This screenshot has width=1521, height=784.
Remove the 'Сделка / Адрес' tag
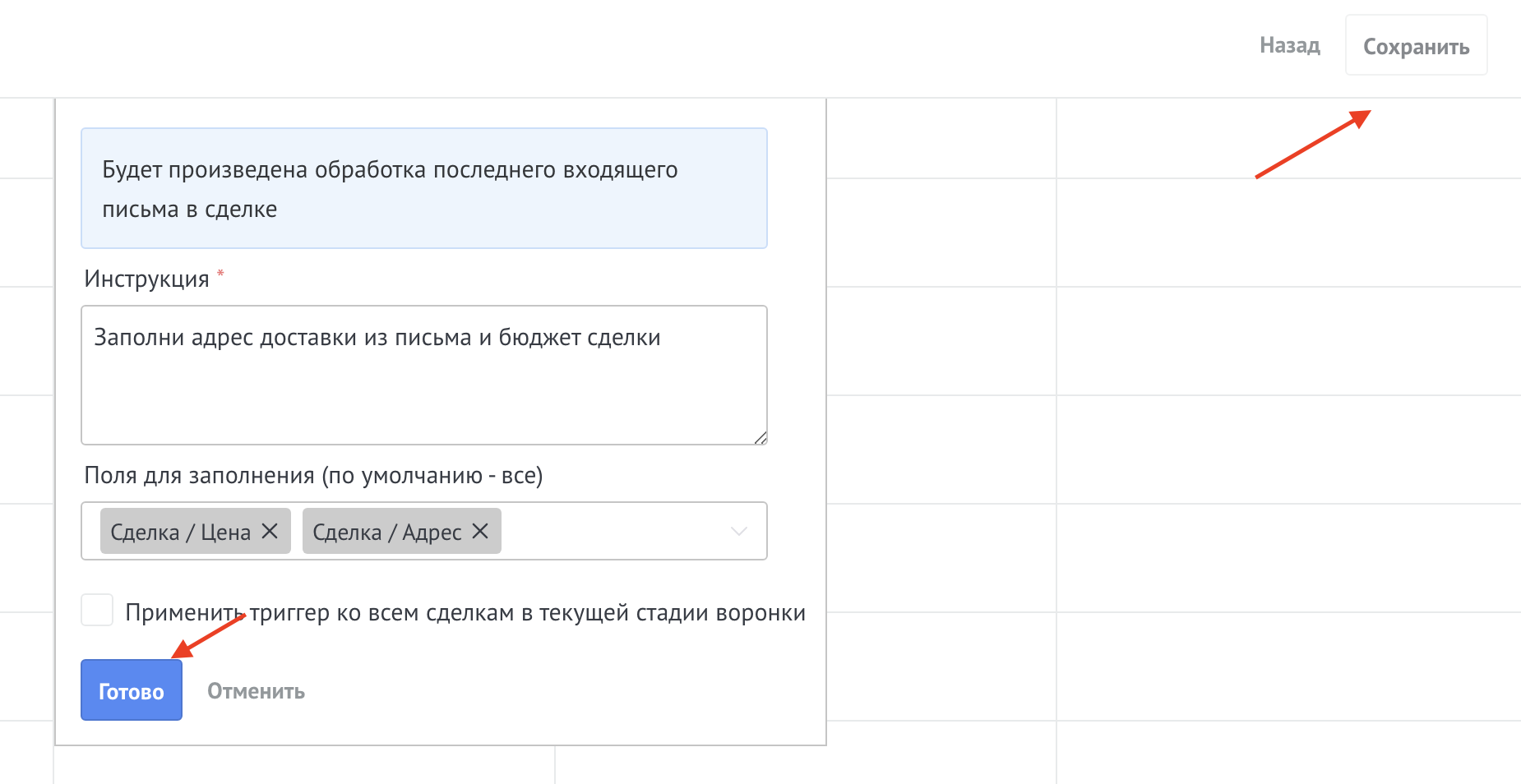480,532
